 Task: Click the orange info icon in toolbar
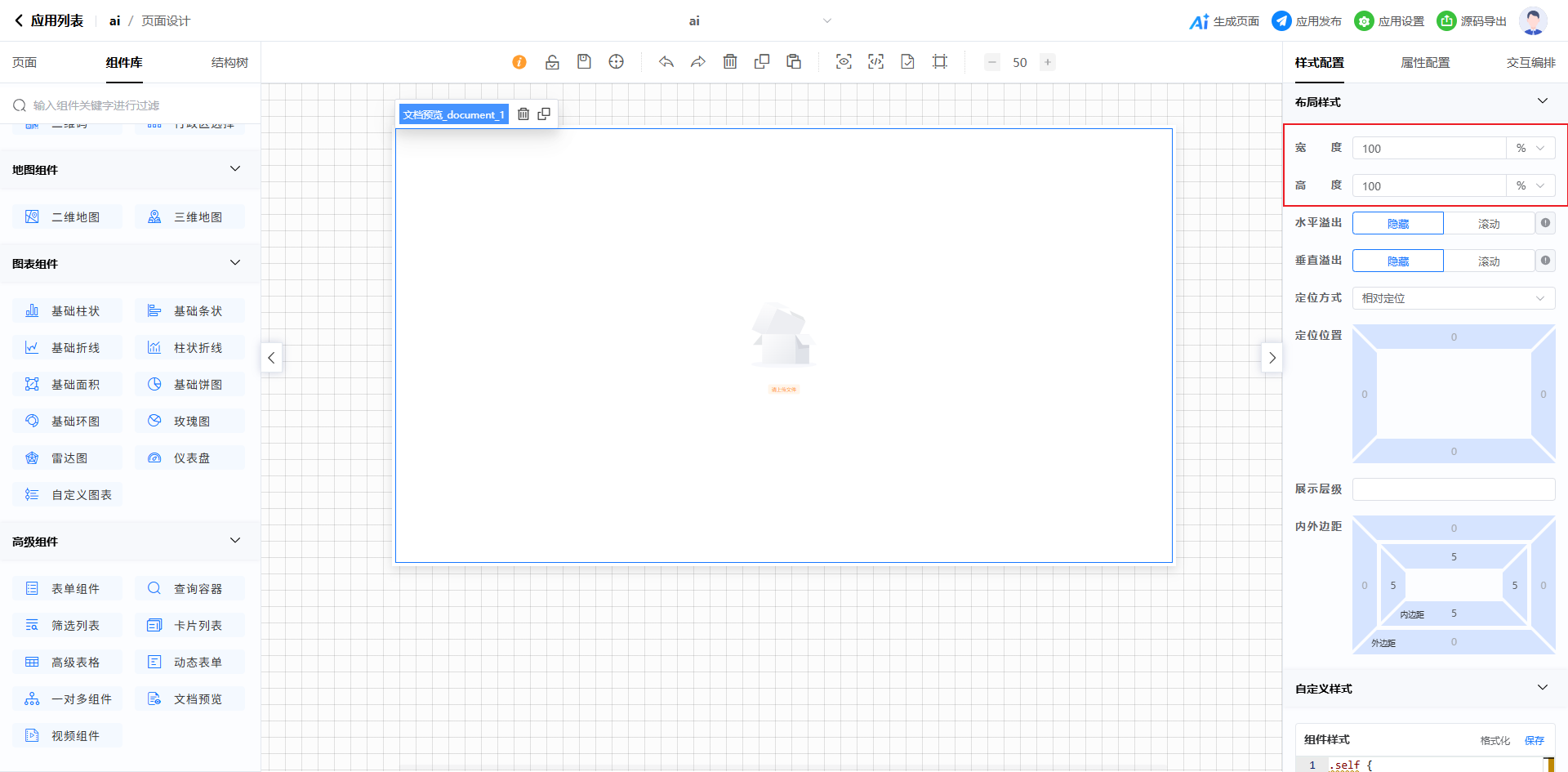519,62
